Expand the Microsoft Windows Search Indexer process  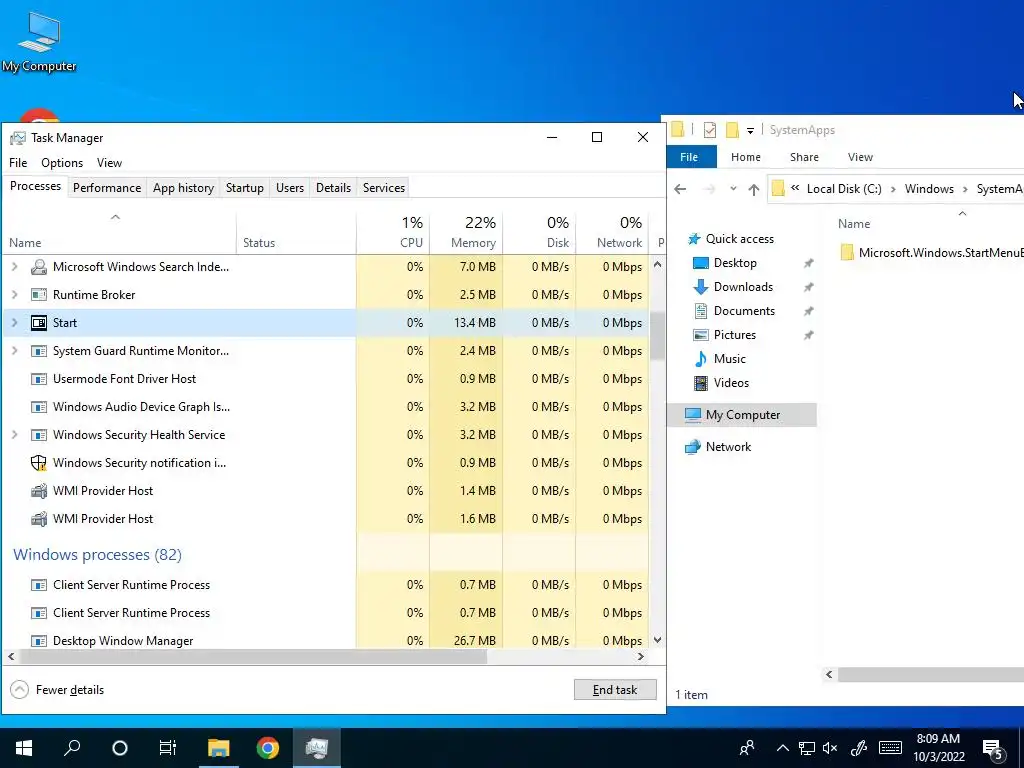point(14,267)
